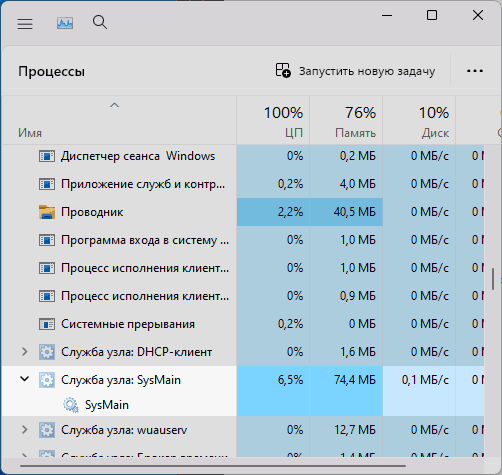
Task: Select the Программа входа в систему row
Action: coord(243,240)
